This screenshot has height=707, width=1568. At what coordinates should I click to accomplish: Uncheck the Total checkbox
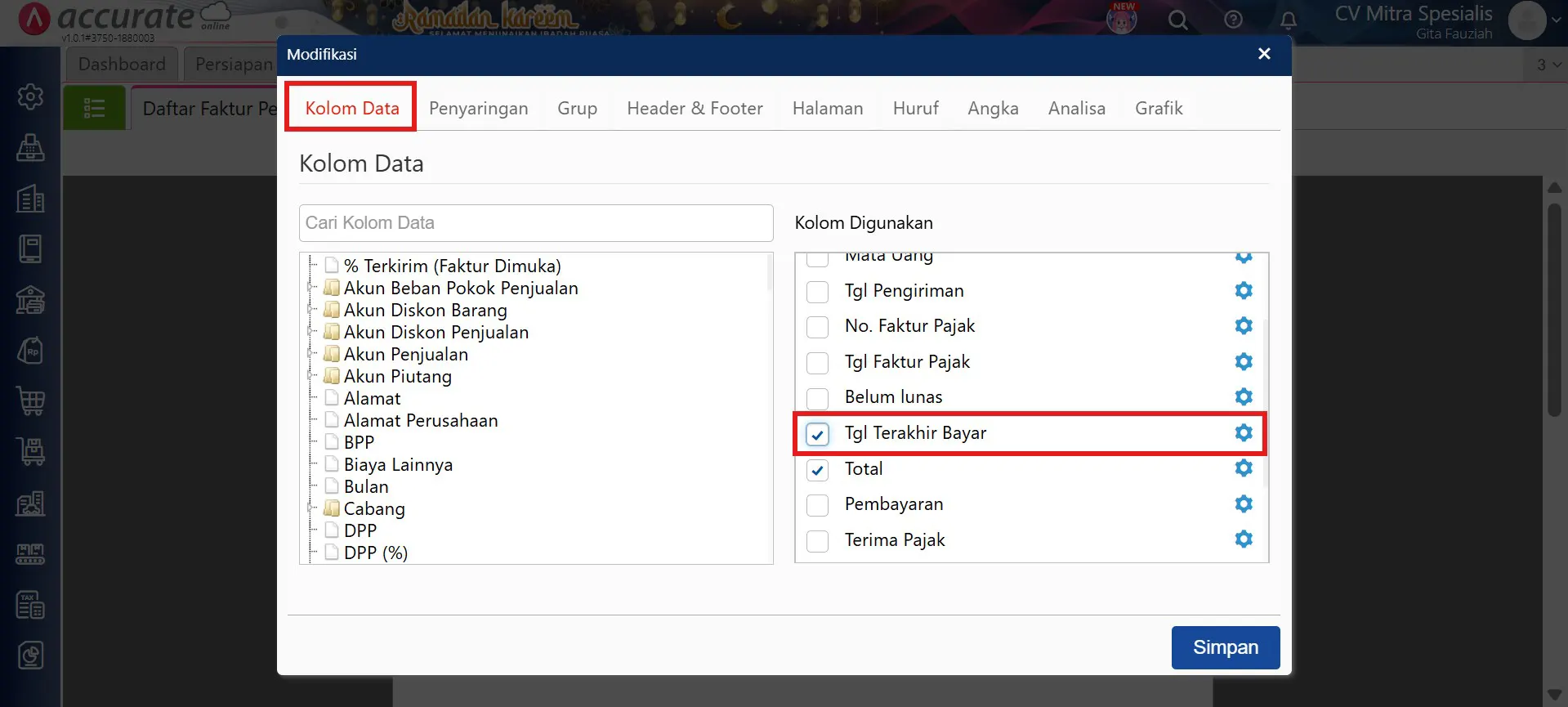[x=817, y=470]
